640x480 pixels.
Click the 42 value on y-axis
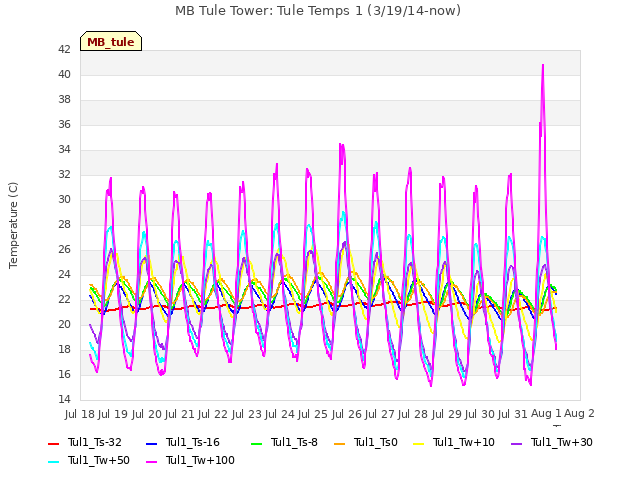(64, 49)
